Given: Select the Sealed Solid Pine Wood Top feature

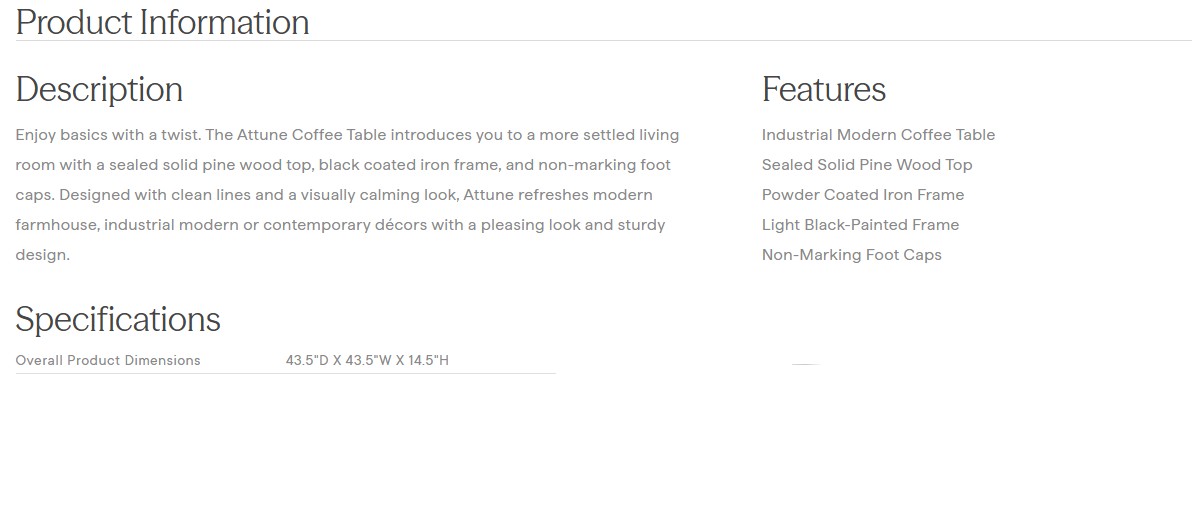Looking at the screenshot, I should pos(866,165).
